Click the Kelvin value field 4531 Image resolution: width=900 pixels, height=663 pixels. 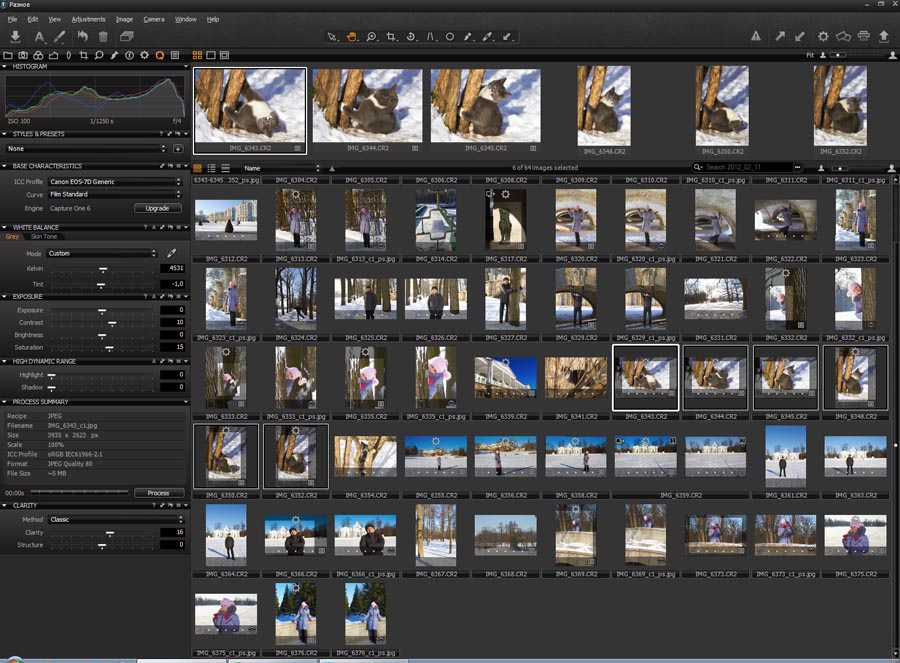coord(172,269)
